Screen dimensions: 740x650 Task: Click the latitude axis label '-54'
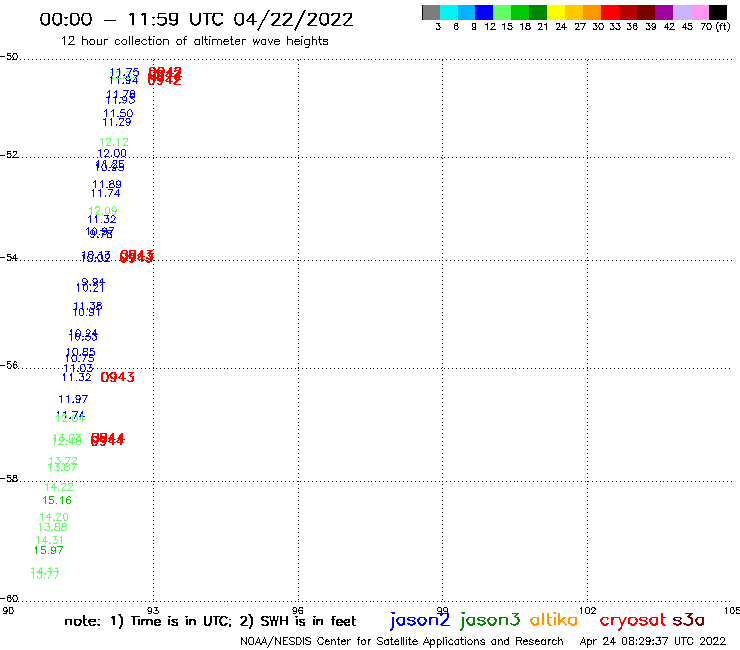9,257
